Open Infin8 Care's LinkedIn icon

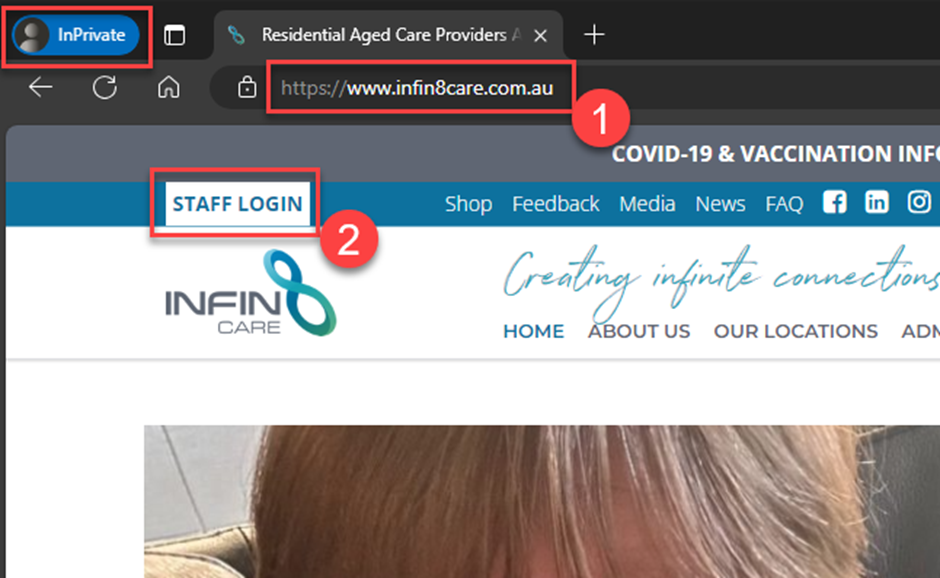click(x=876, y=202)
